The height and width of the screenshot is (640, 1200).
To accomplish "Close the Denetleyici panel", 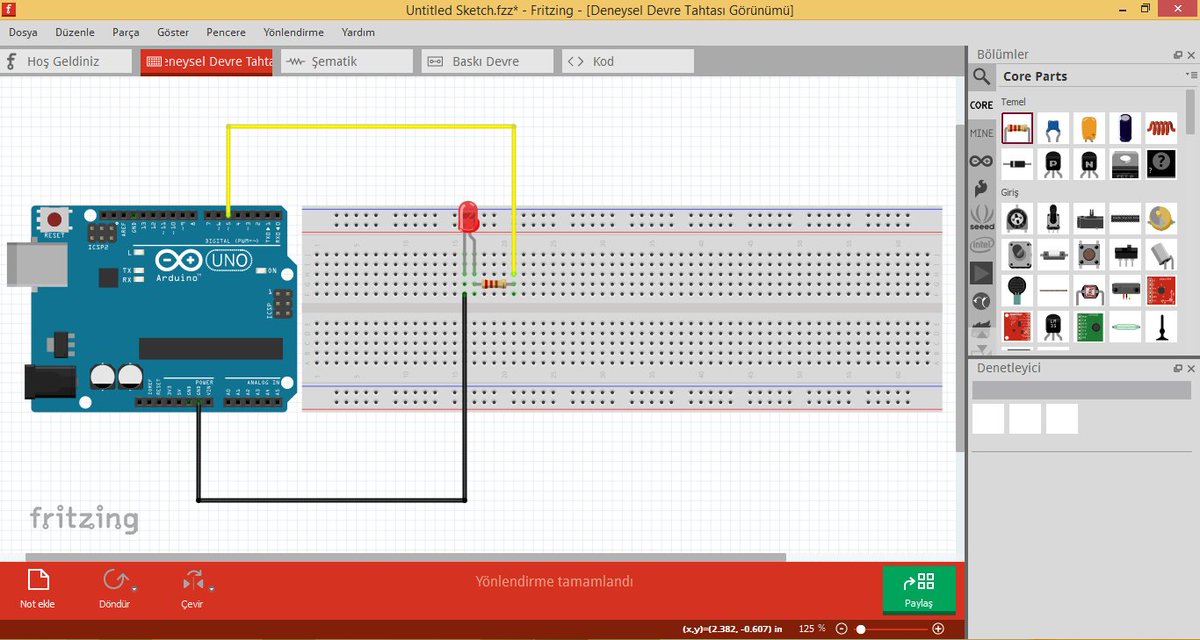I will point(1191,368).
